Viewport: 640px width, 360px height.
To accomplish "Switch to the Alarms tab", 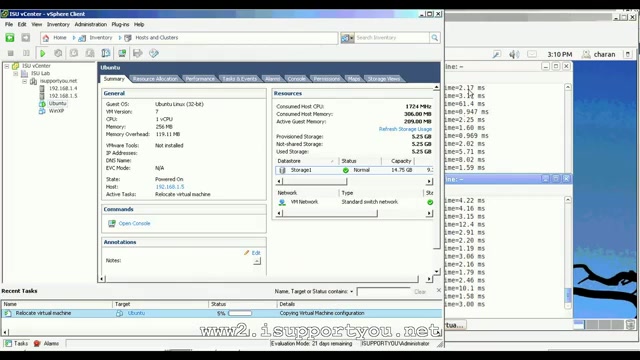I will [x=273, y=79].
